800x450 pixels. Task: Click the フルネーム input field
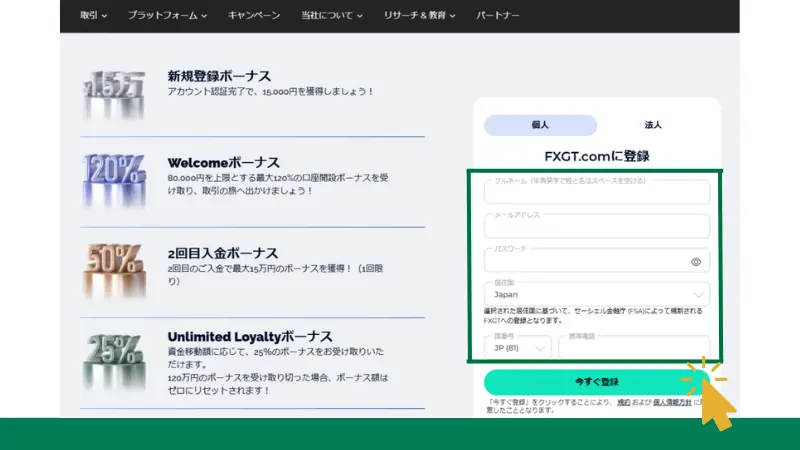coord(596,191)
